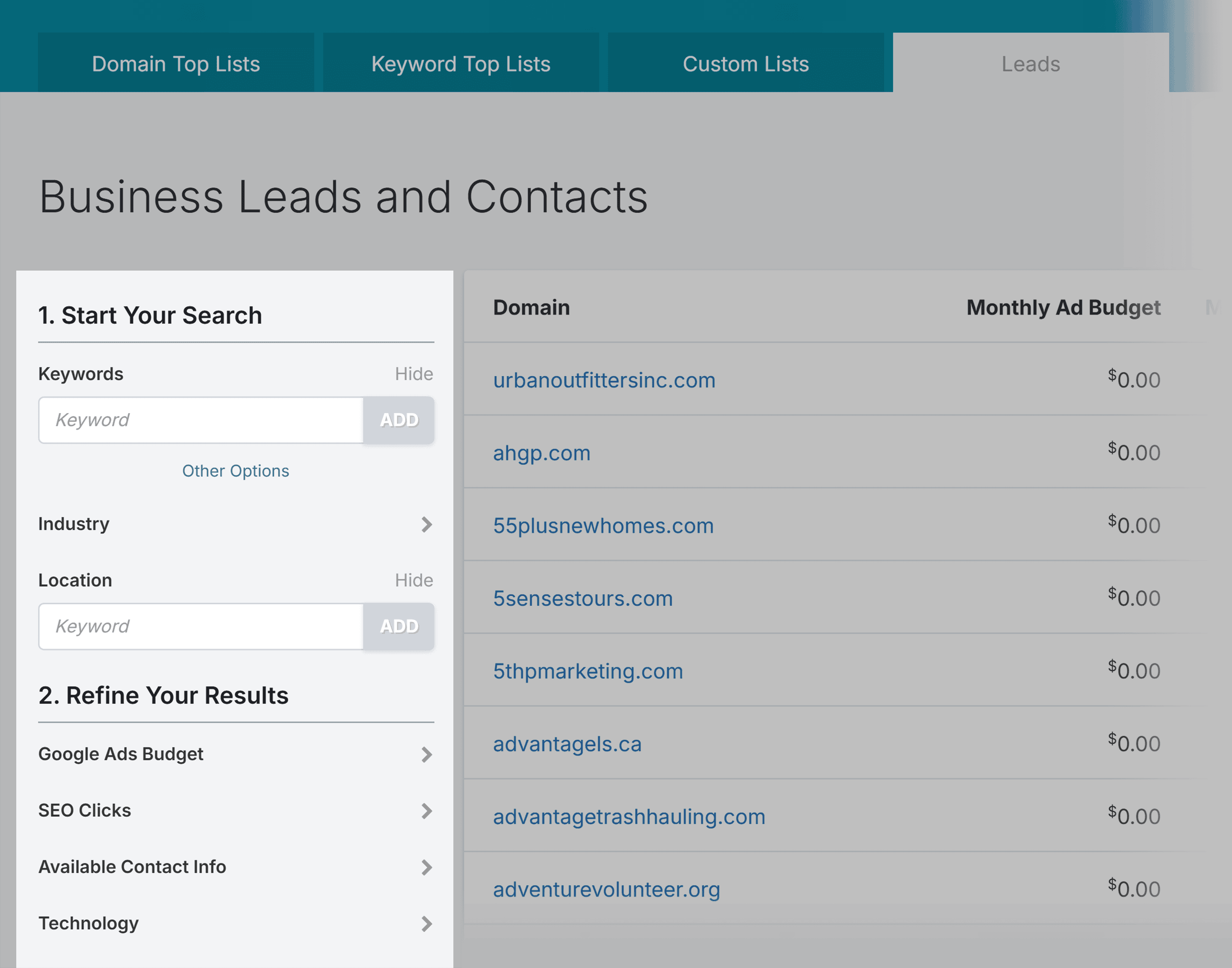Open Other Options for keywords
1232x968 pixels.
(x=235, y=469)
